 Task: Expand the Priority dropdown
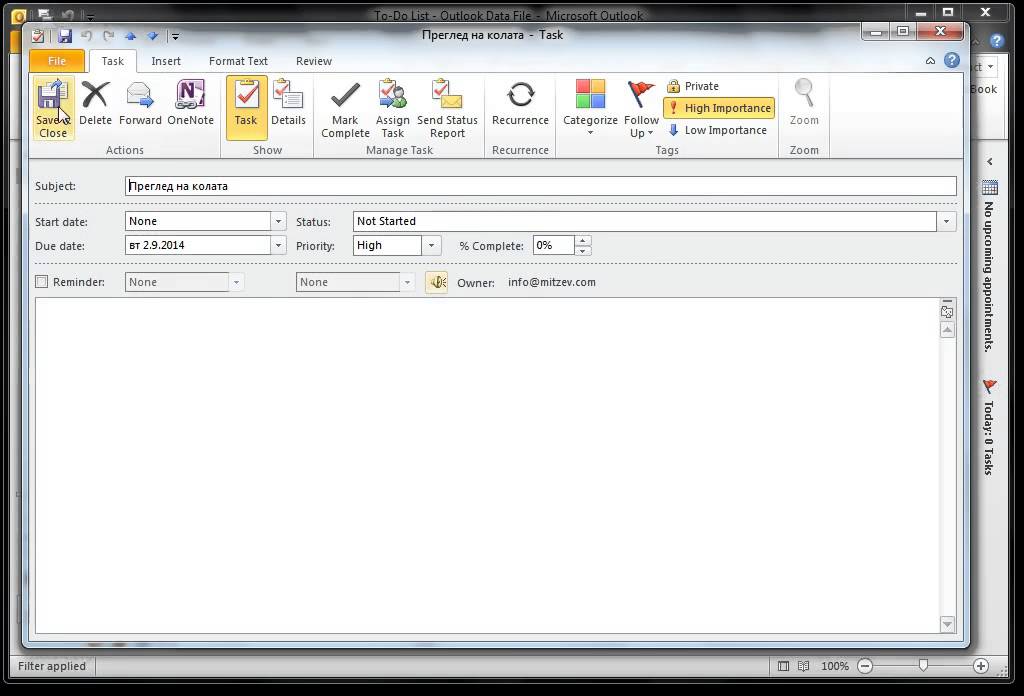[431, 245]
